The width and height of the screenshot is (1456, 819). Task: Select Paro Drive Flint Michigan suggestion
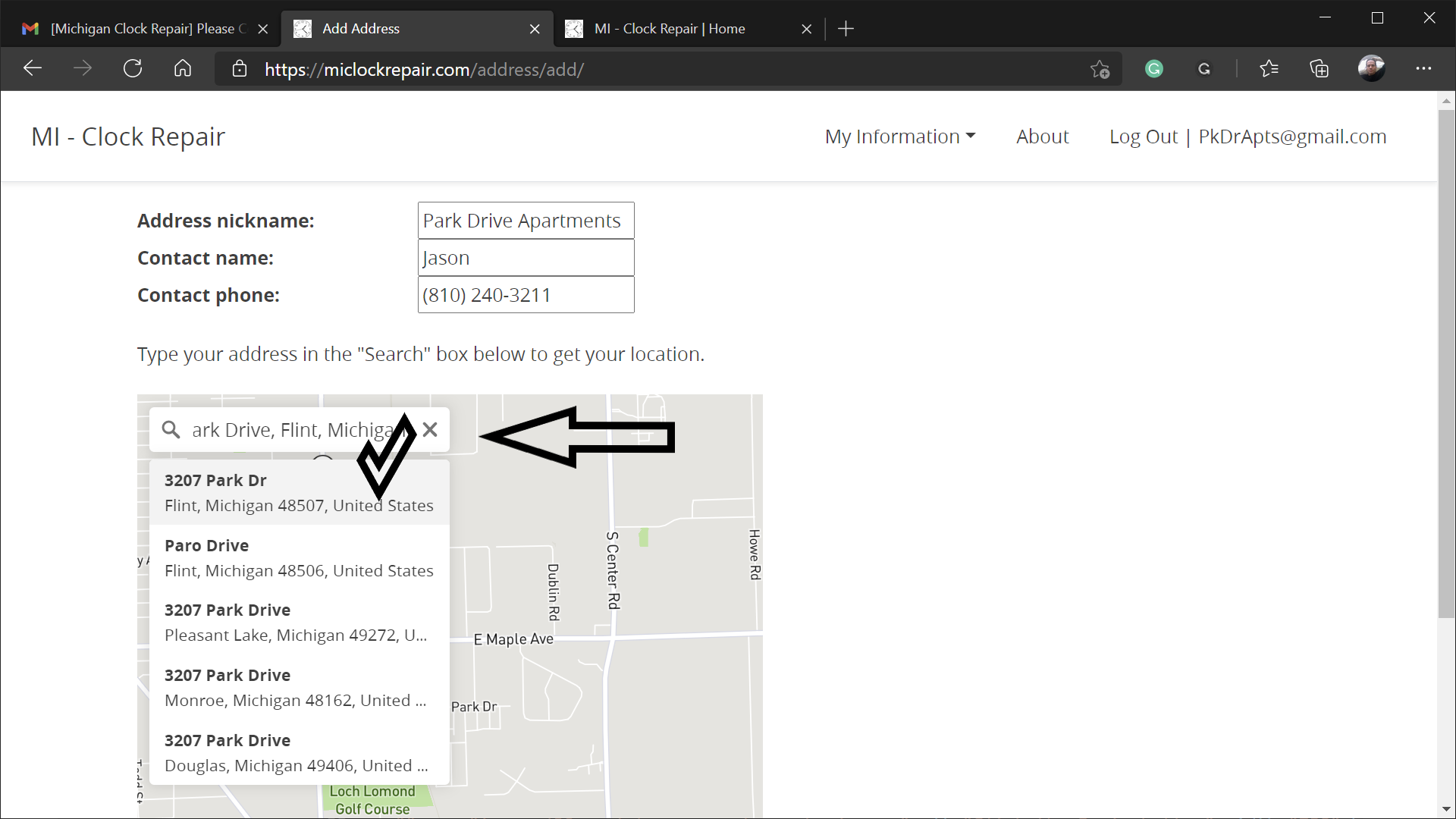[300, 557]
